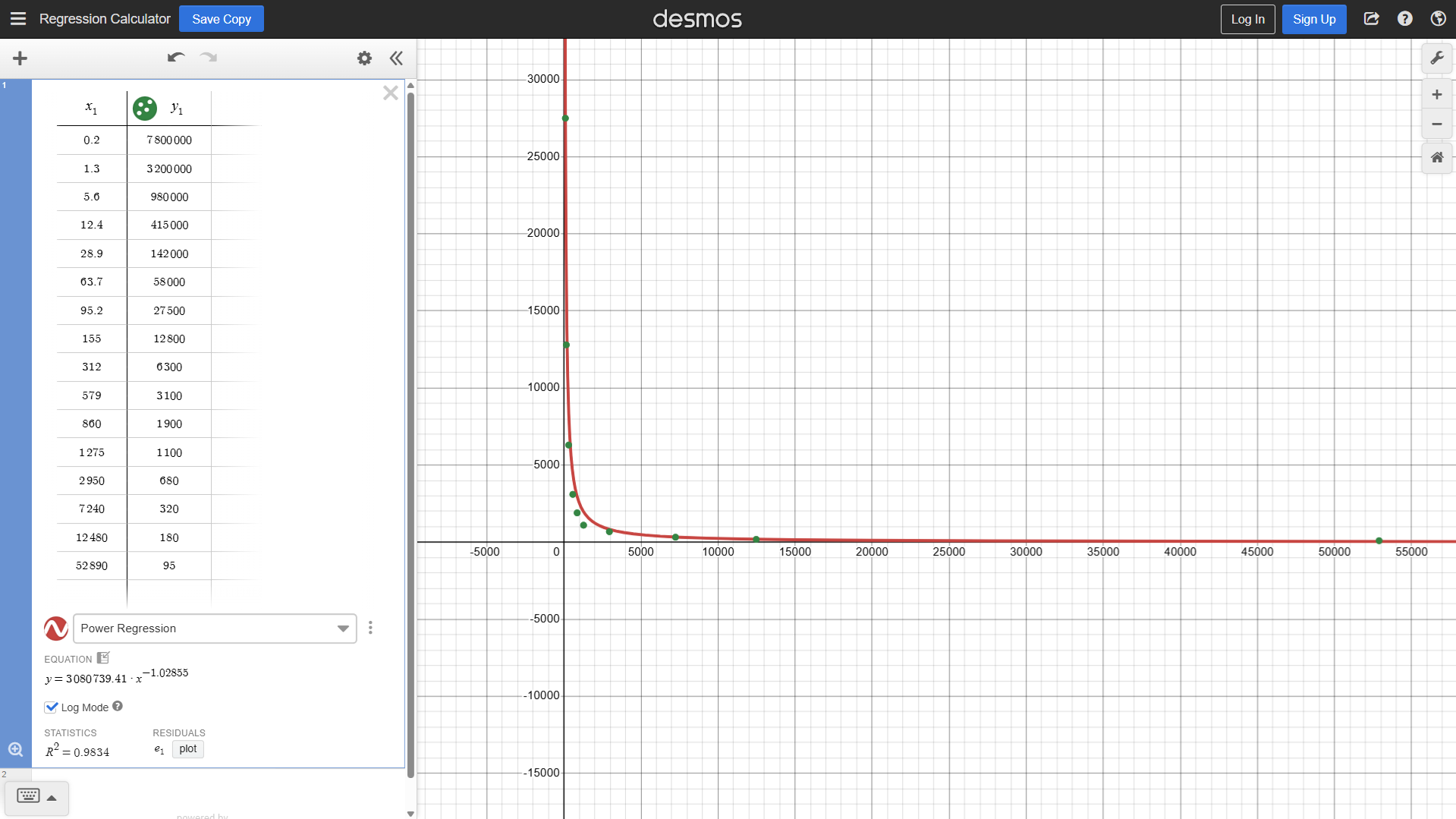
Task: Select the cell with value 52890
Action: tap(92, 565)
